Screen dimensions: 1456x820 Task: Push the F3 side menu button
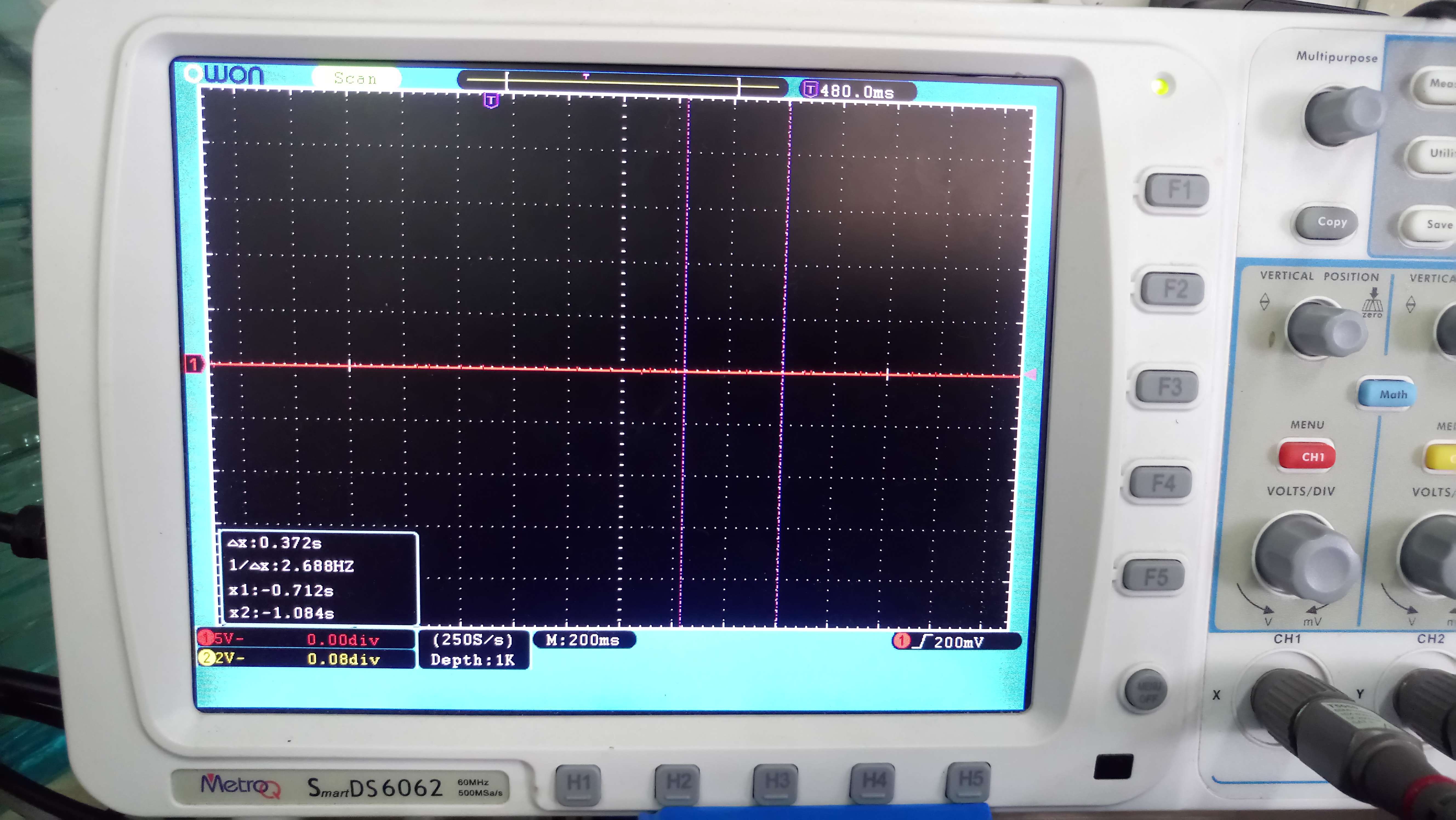point(1167,386)
